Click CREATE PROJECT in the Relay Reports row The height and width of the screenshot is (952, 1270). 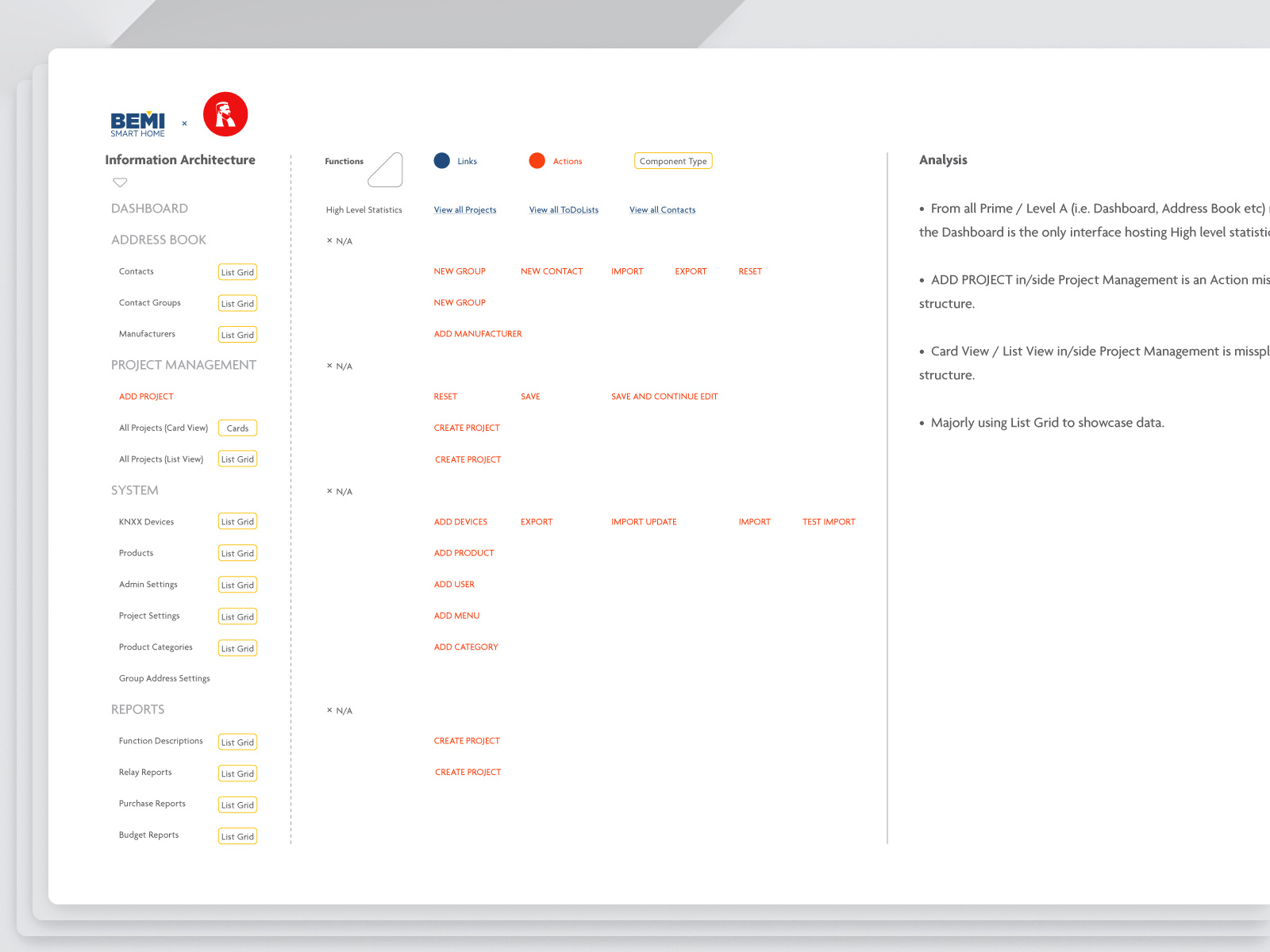(468, 773)
